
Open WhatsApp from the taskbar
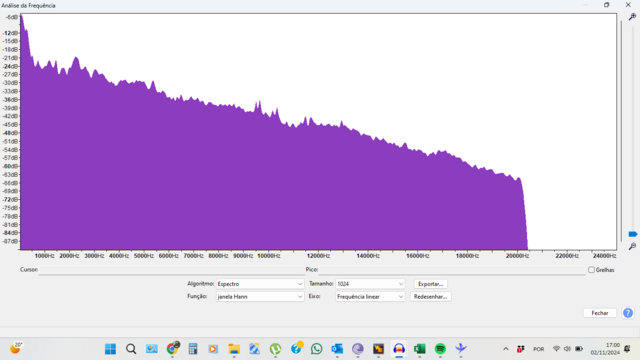pos(316,349)
